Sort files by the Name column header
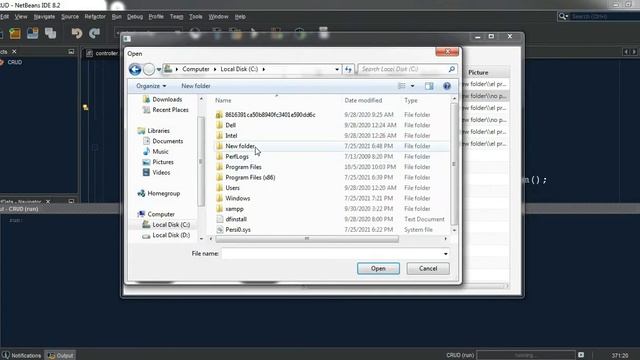 [223, 100]
